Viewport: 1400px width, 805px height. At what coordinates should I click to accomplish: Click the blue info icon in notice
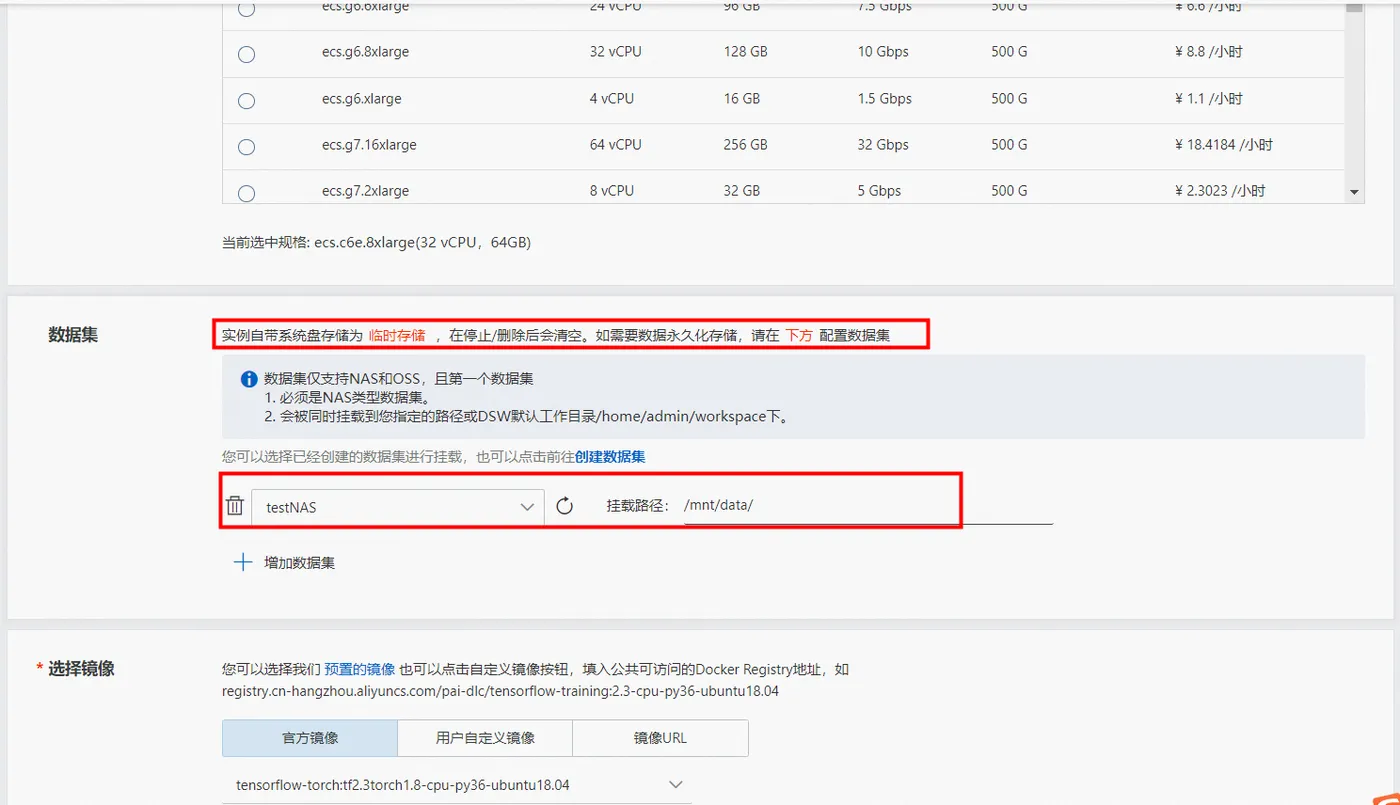coord(250,379)
